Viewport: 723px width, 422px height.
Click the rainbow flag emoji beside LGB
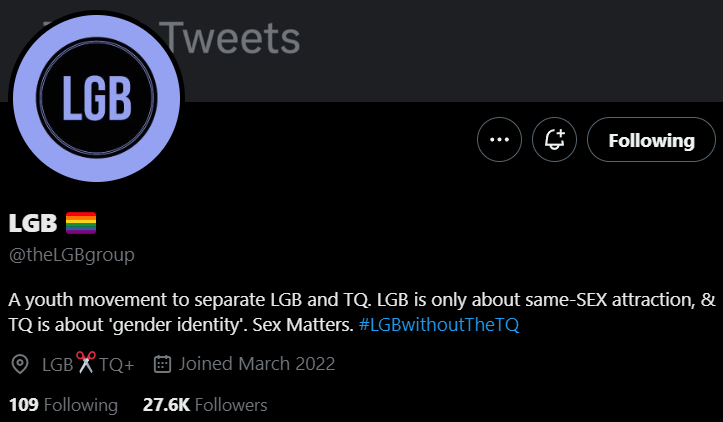click(81, 223)
